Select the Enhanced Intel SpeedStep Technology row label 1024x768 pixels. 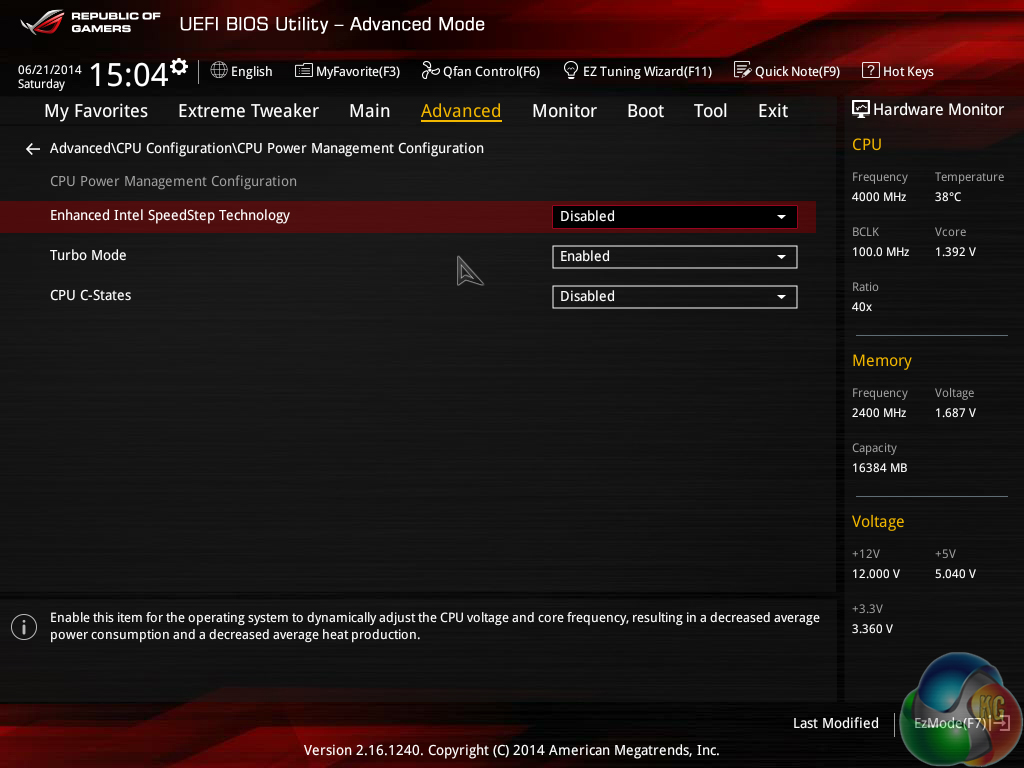[170, 216]
